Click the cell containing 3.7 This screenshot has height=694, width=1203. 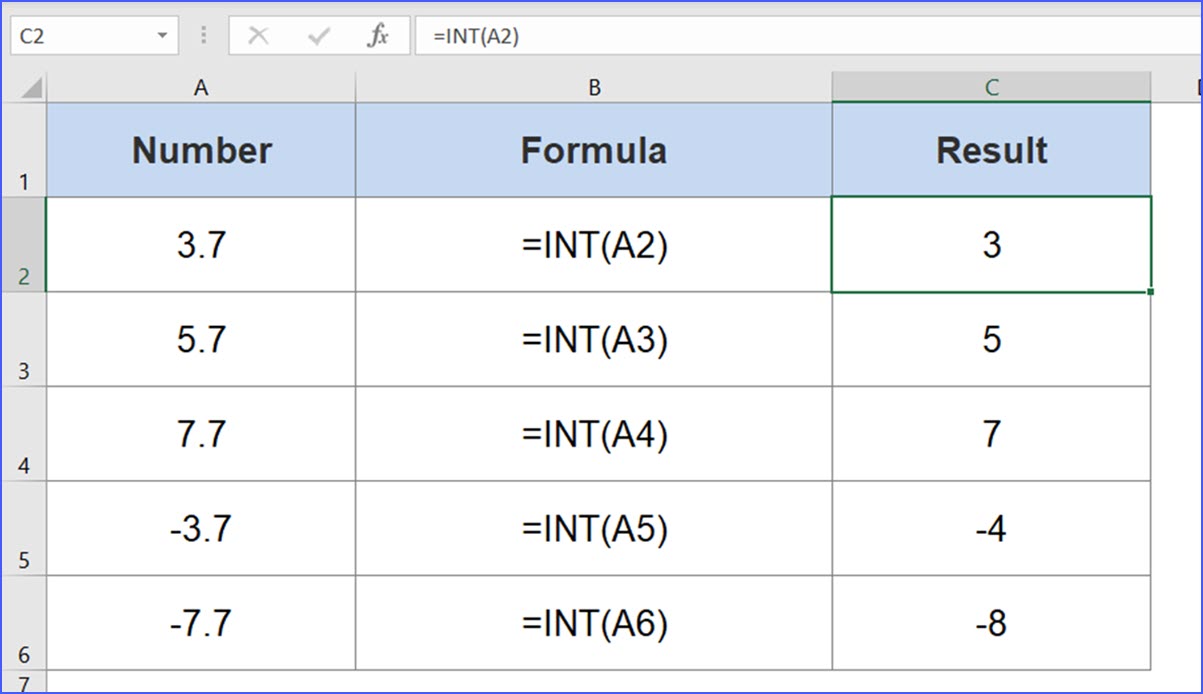coord(200,245)
